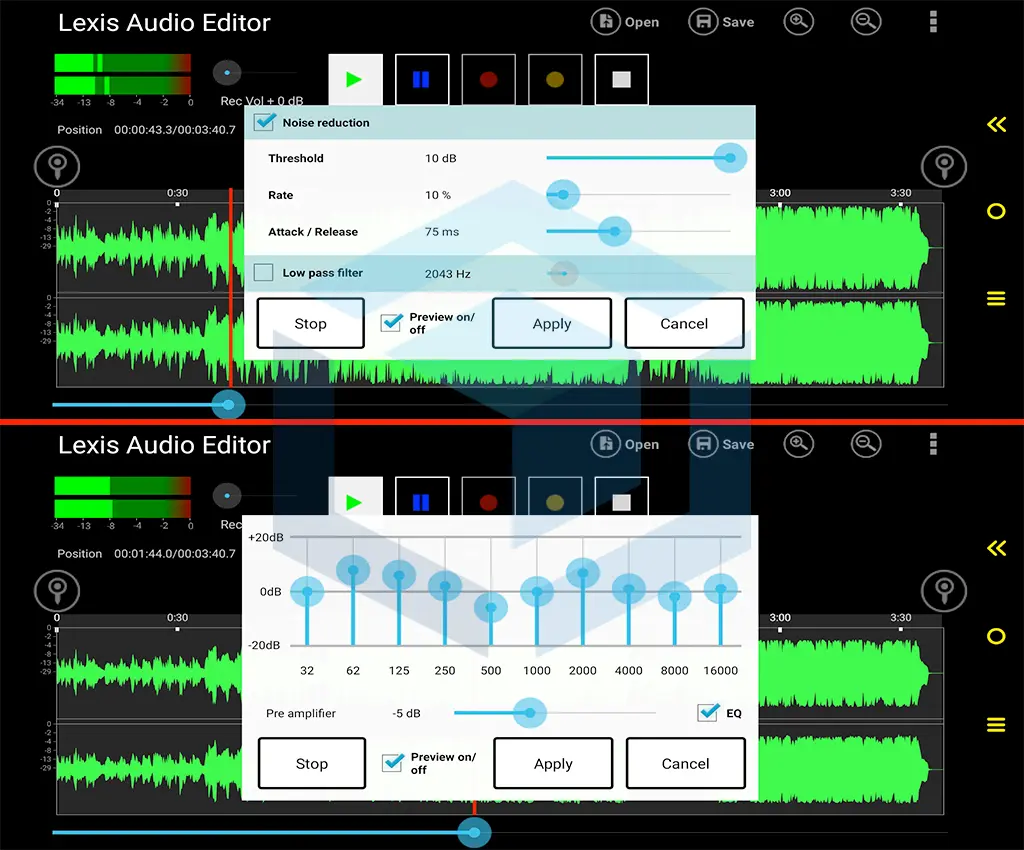The image size is (1024, 850).
Task: Tap yellow hamburger icon in top editor
Action: (x=996, y=298)
